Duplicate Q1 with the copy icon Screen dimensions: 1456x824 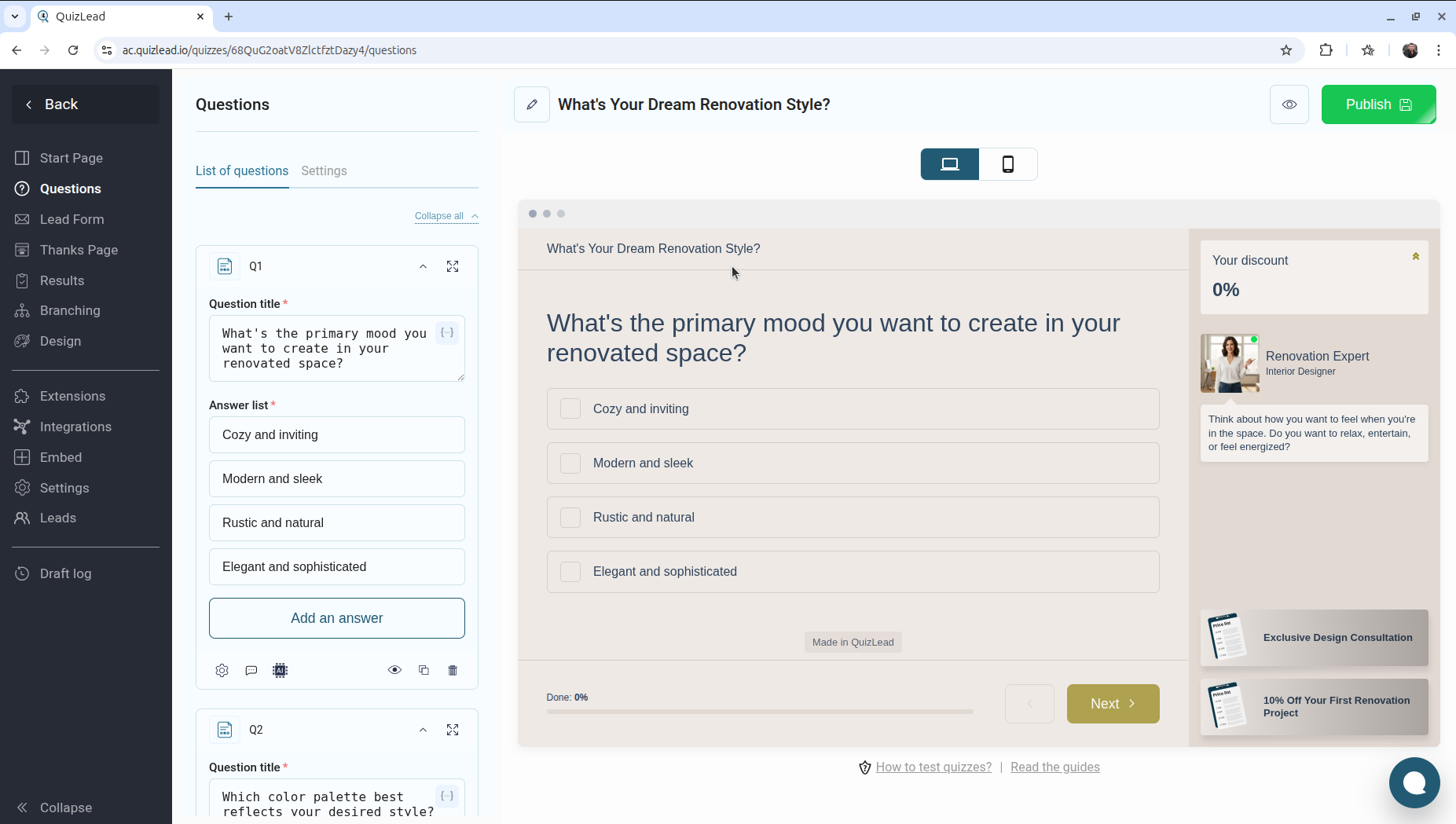click(x=424, y=670)
